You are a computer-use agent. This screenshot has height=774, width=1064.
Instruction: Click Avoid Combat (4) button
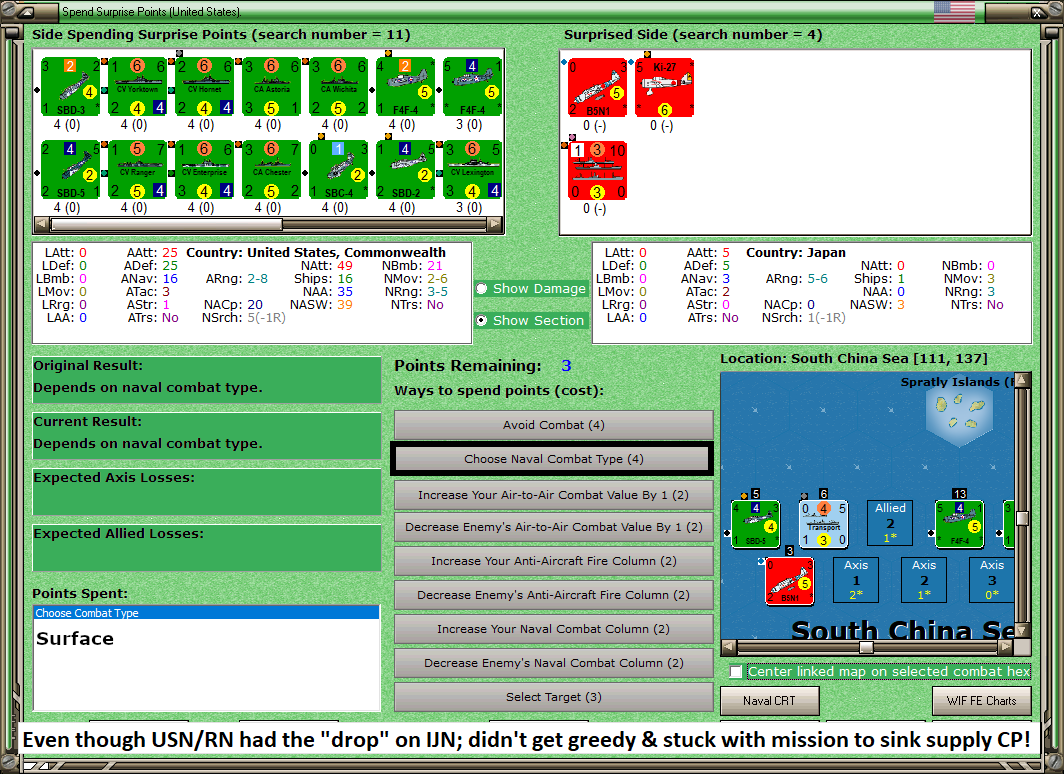pos(554,425)
